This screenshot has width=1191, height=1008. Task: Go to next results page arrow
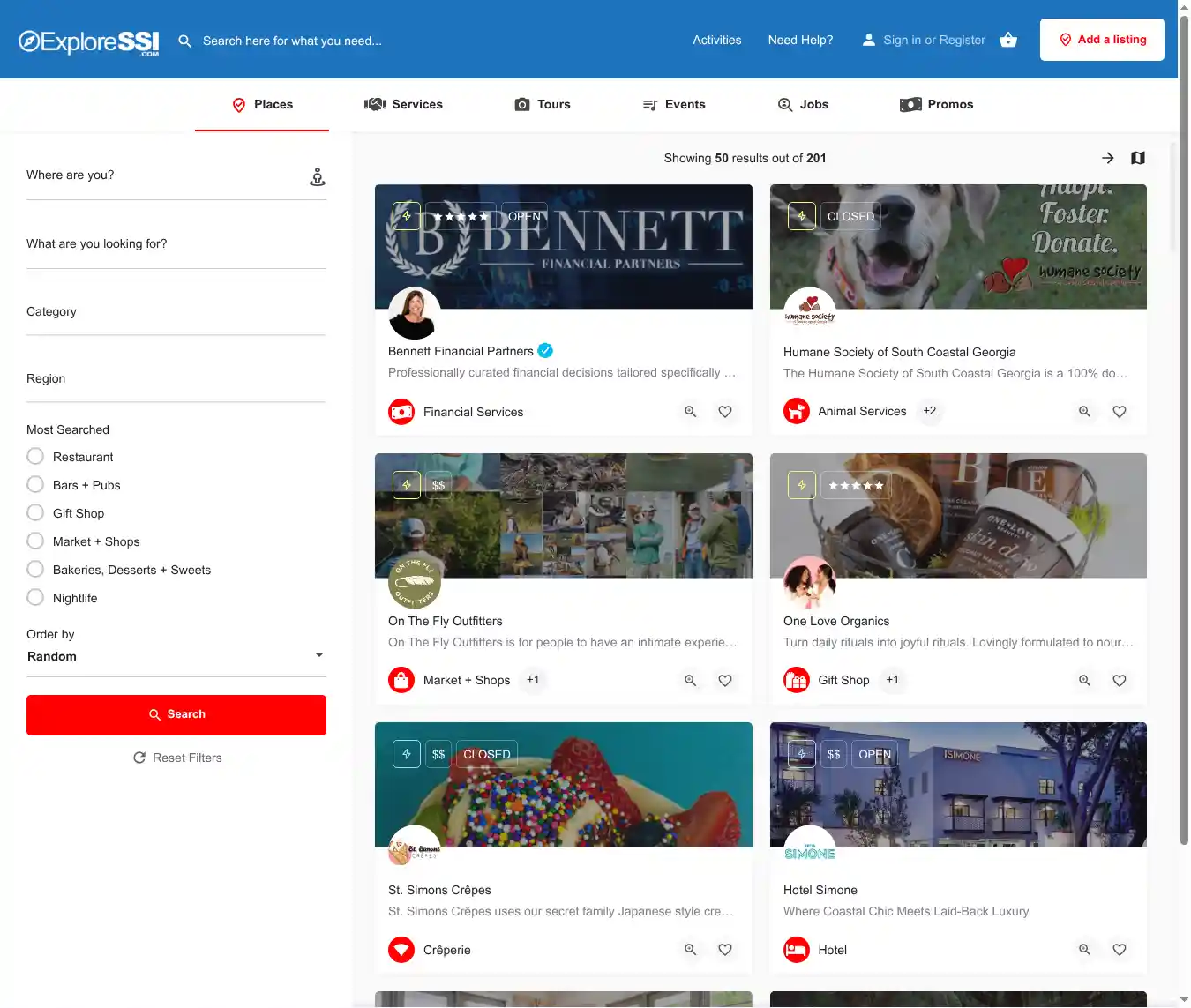tap(1107, 158)
